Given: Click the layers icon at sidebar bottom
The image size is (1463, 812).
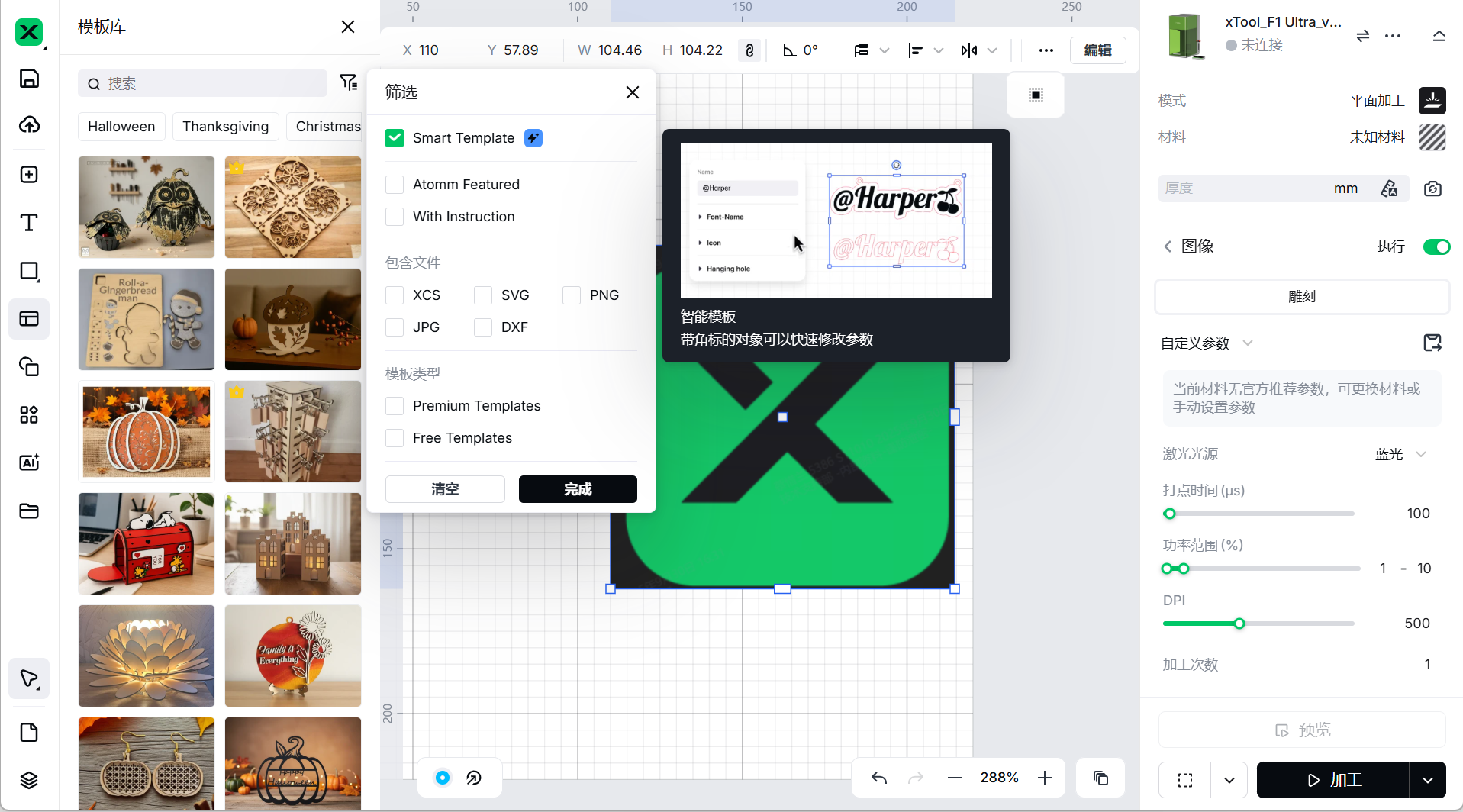Looking at the screenshot, I should point(29,780).
